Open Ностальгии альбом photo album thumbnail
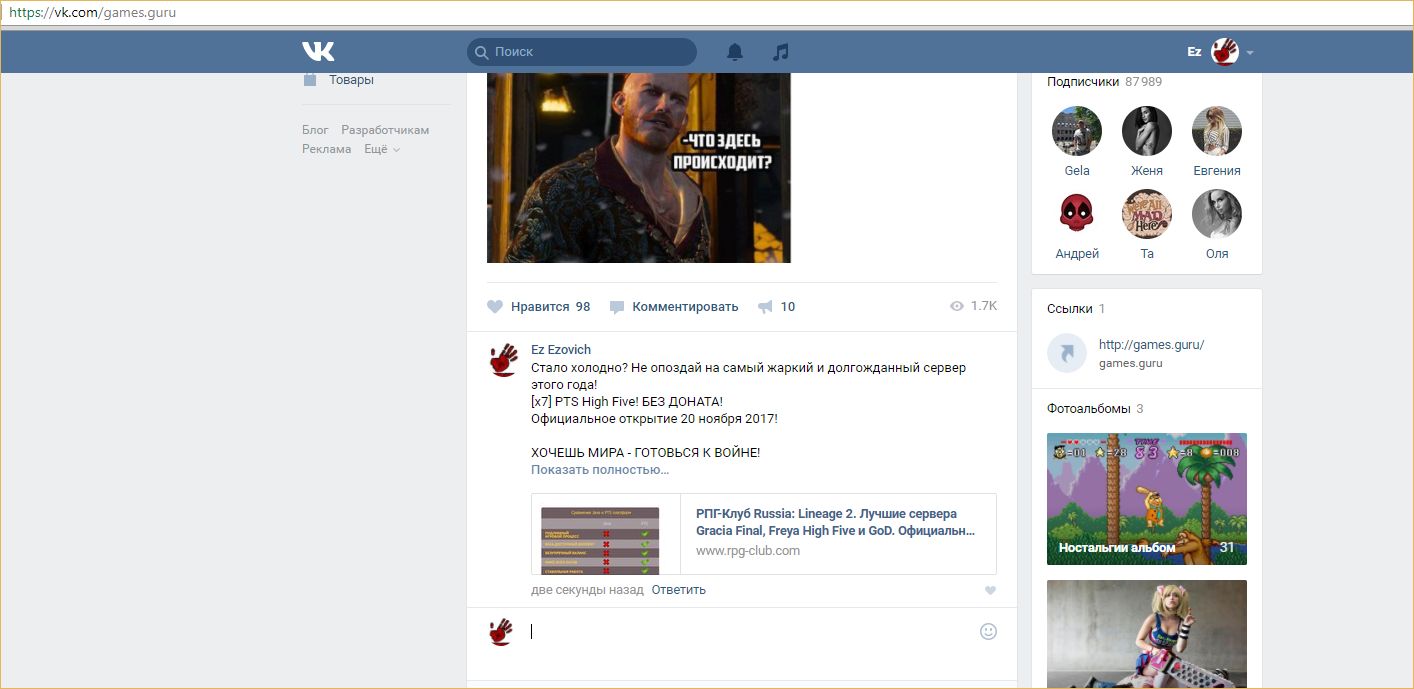Viewport: 1414px width, 689px height. [1146, 498]
